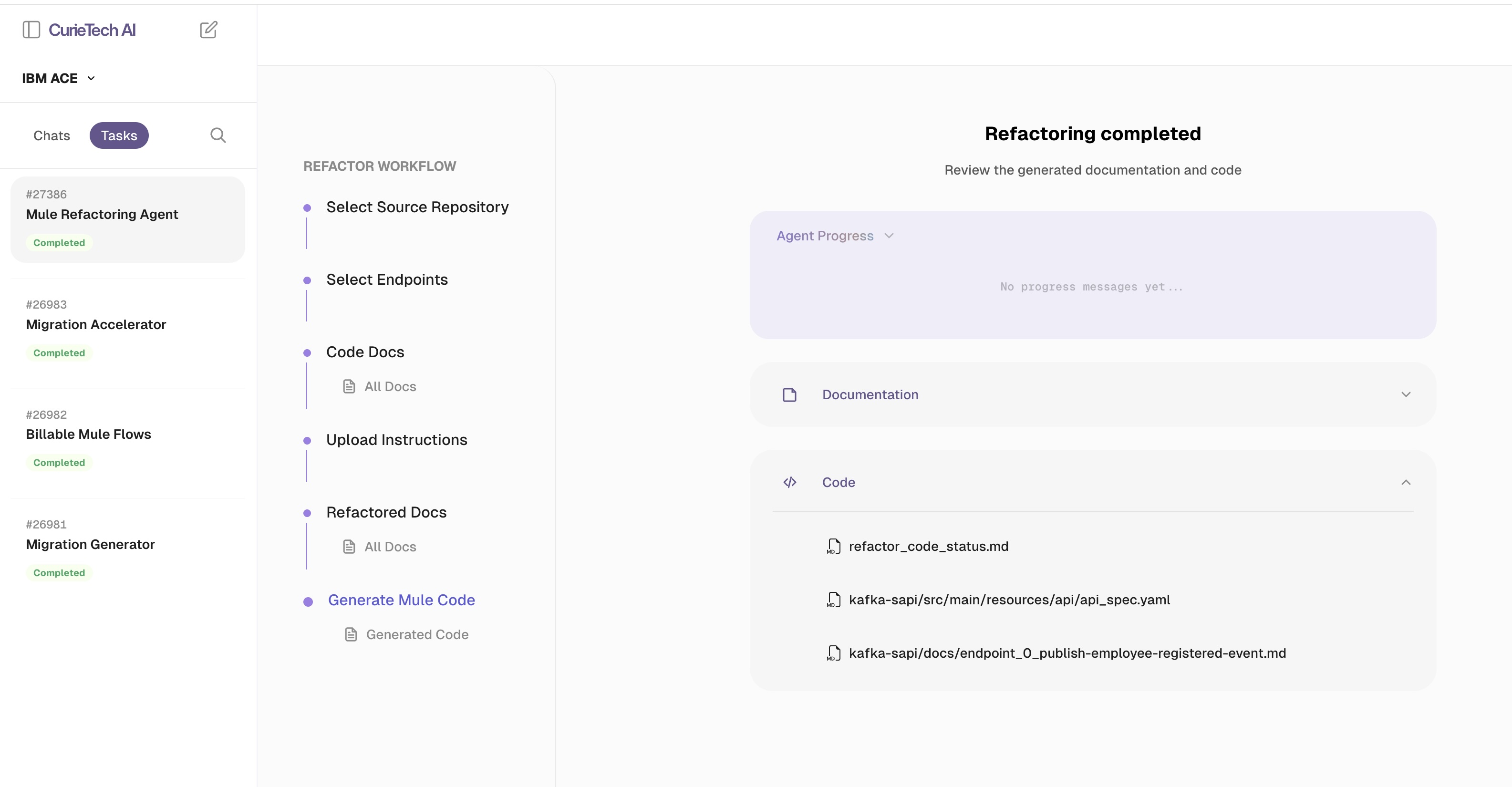Viewport: 1512px width, 787px height.
Task: Toggle the sidebar panel icon
Action: point(31,30)
